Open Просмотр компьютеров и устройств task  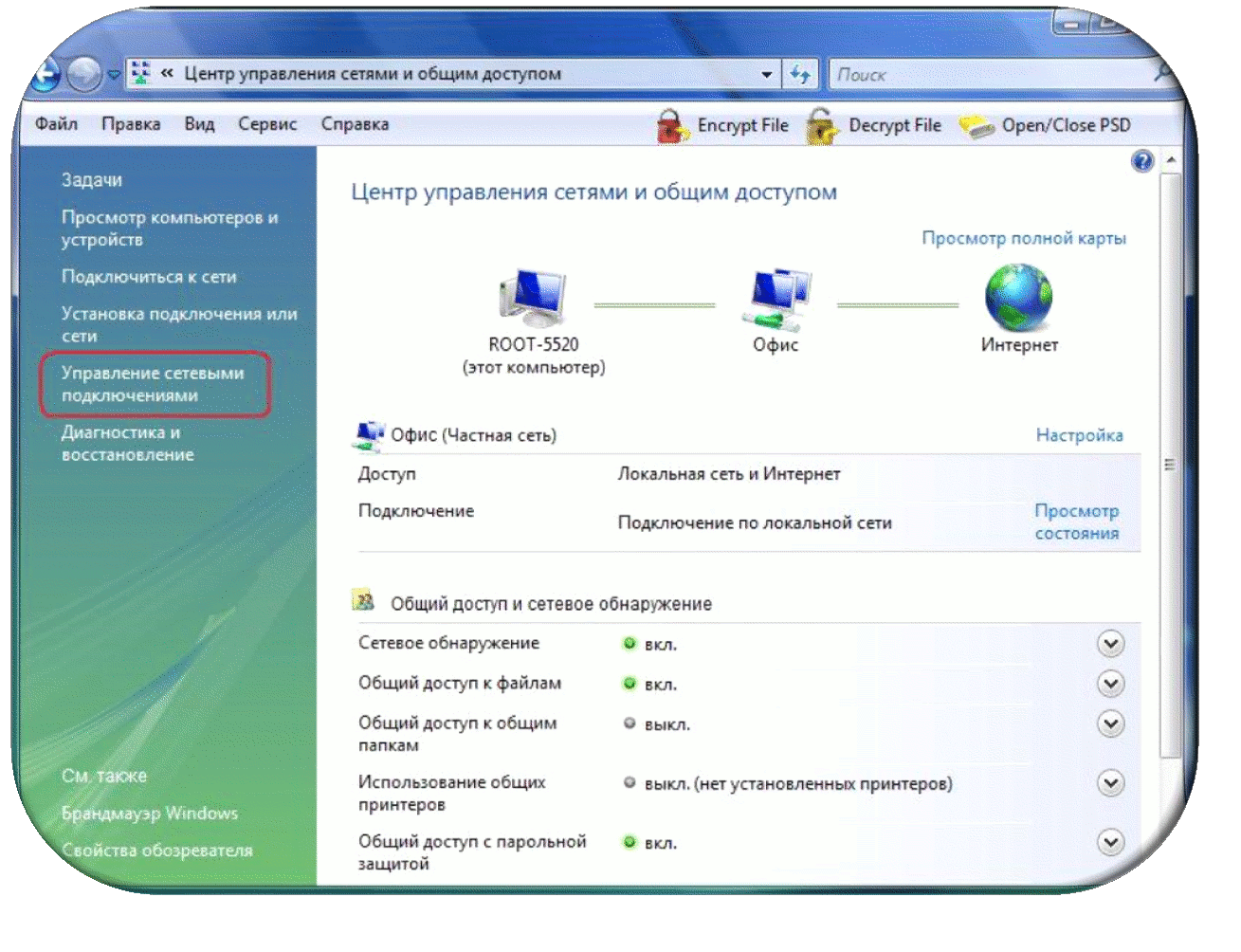(170, 229)
